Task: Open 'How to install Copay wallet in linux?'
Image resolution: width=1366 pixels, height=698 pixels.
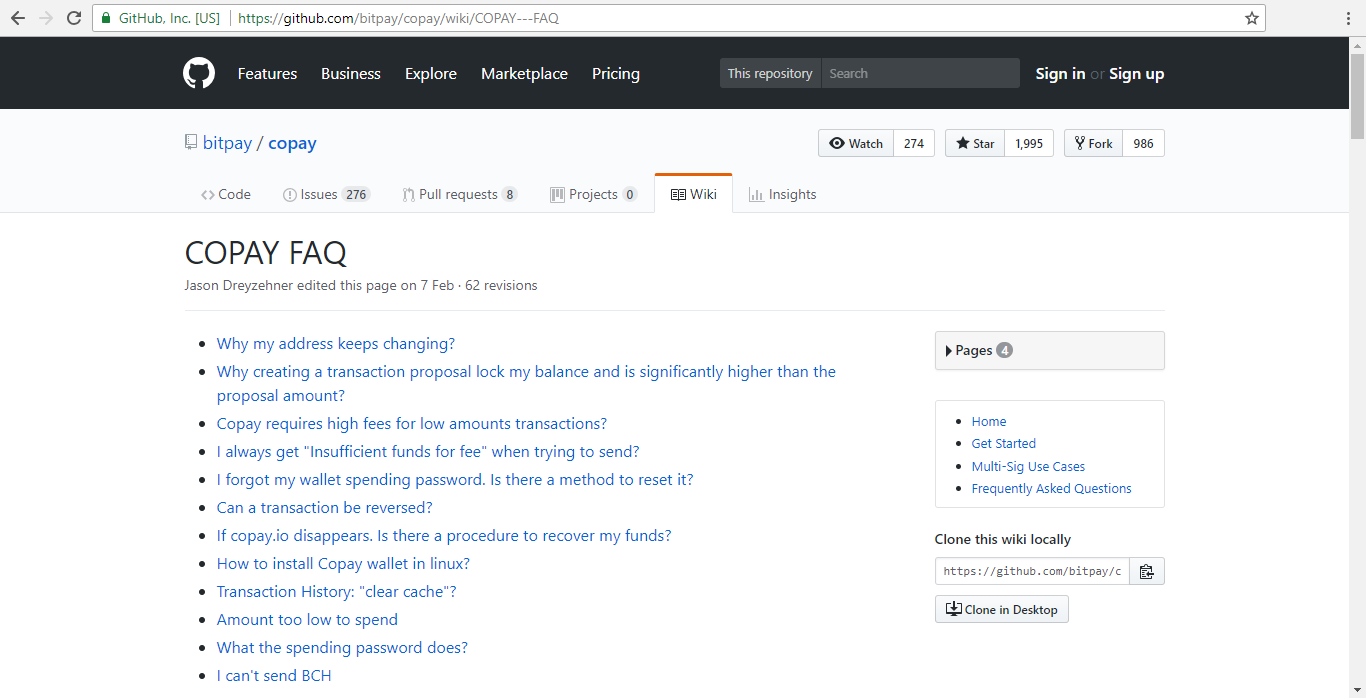Action: pos(343,563)
